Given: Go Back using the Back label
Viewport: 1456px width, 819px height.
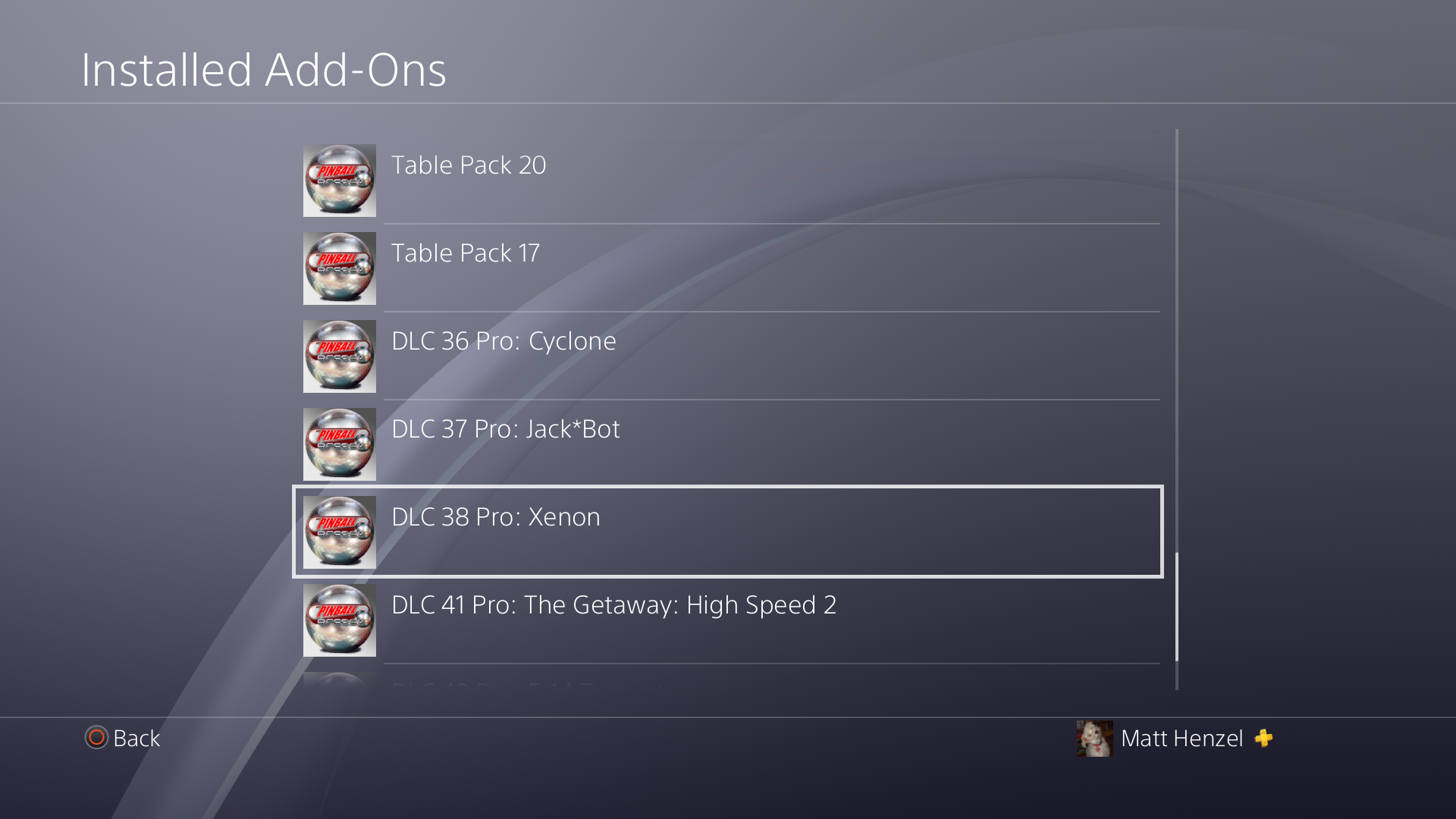Looking at the screenshot, I should (136, 738).
